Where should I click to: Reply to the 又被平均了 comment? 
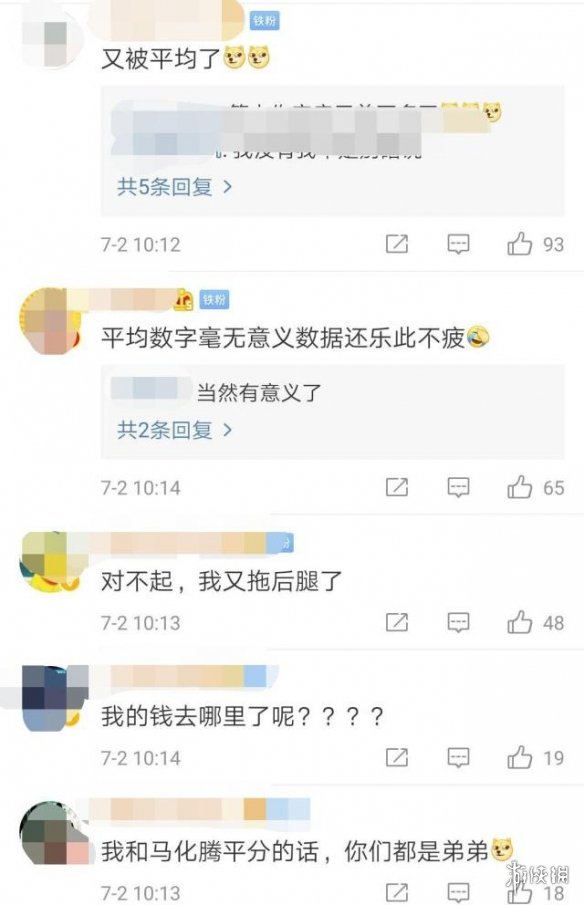pos(458,244)
